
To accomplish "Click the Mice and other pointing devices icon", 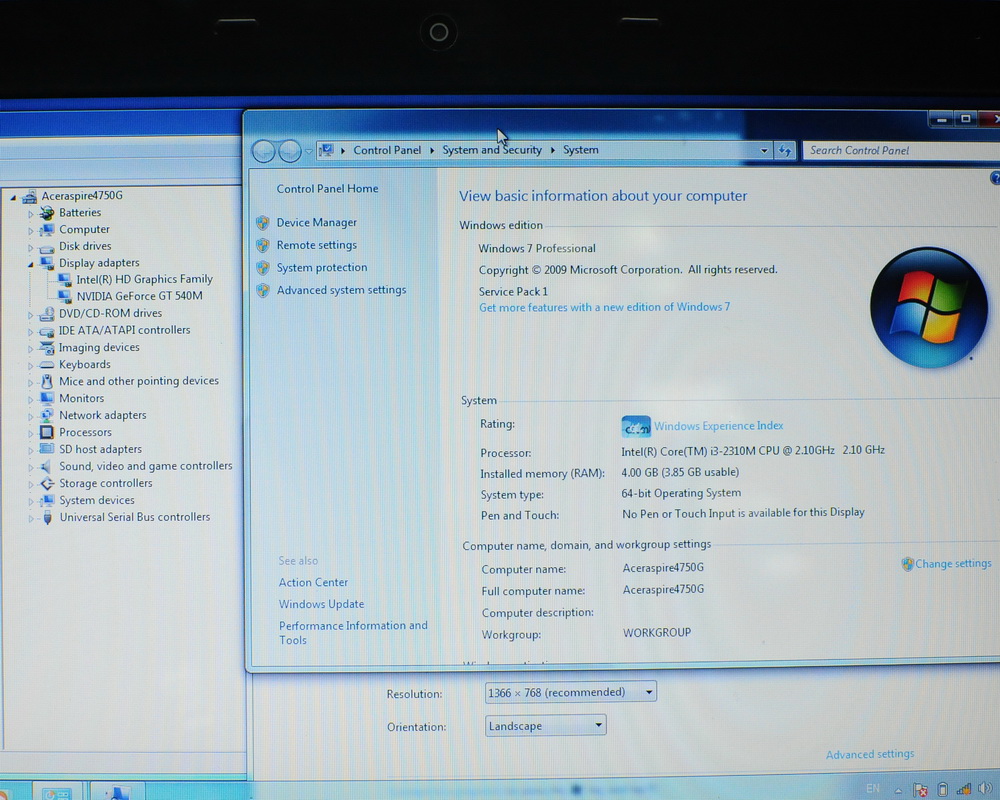I will pyautogui.click(x=47, y=381).
